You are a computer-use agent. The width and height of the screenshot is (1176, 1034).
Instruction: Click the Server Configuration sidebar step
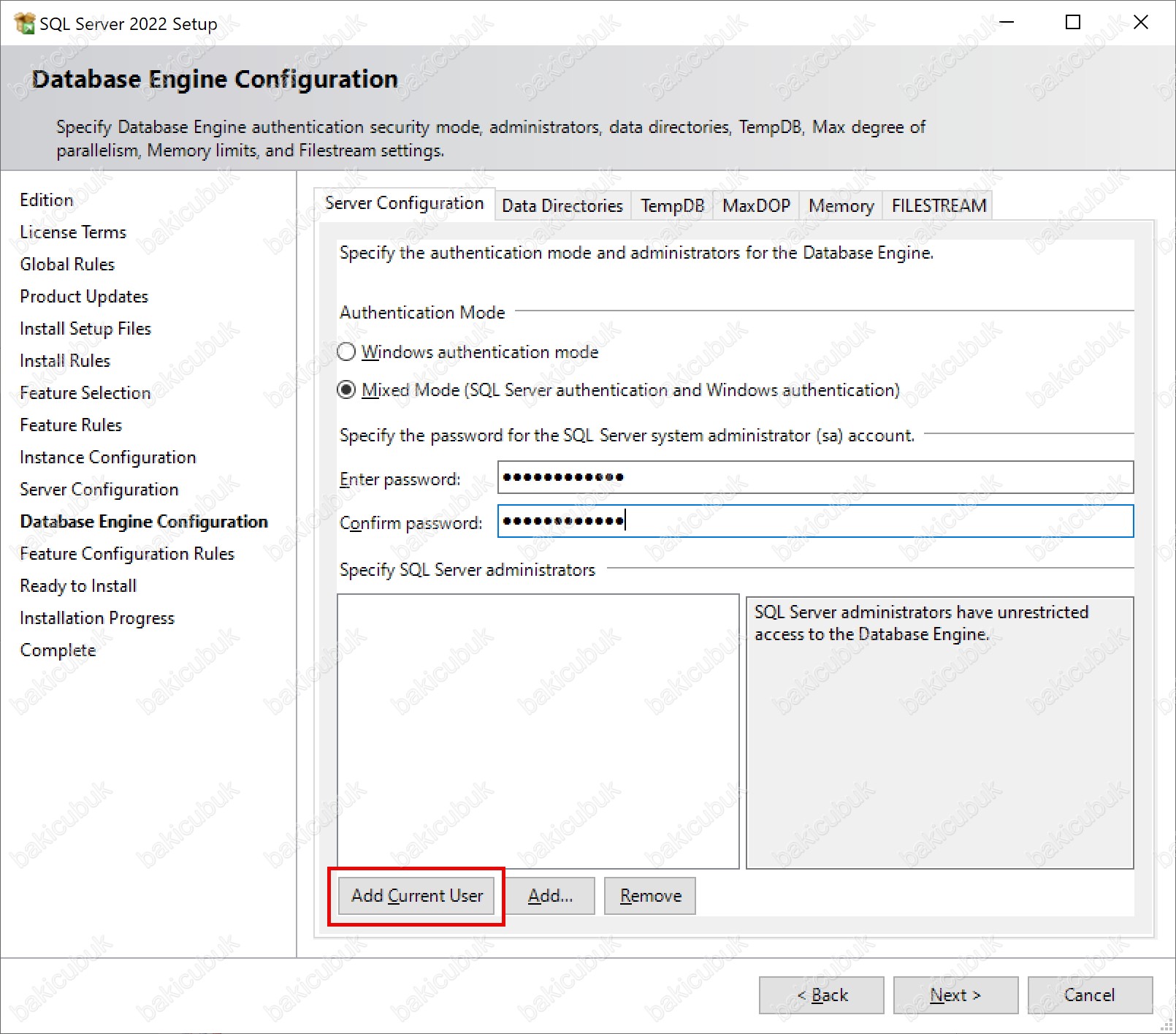tap(99, 490)
